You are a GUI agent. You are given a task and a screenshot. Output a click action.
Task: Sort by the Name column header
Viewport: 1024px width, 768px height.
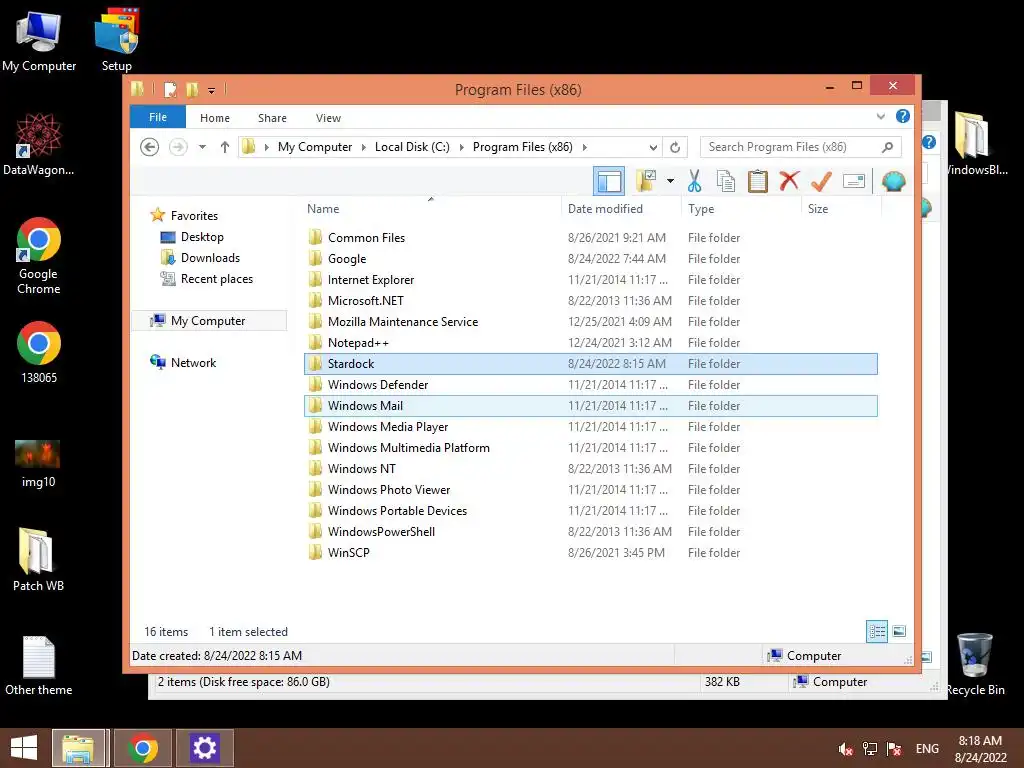click(x=323, y=208)
